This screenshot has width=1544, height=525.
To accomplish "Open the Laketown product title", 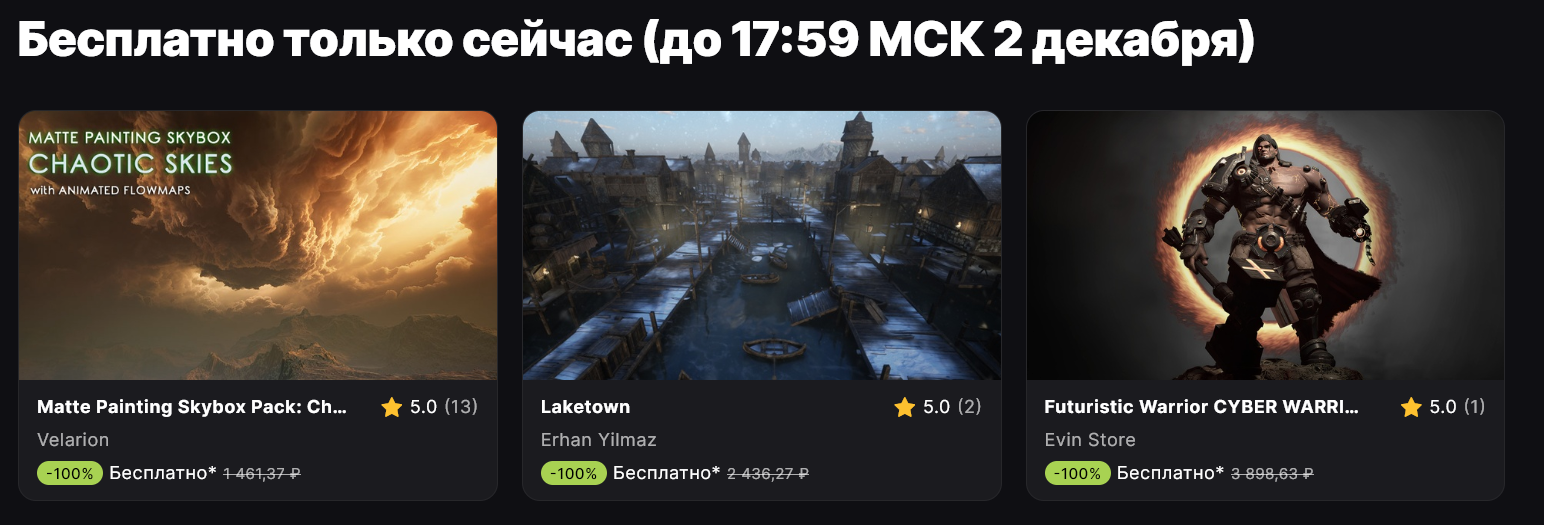I will (x=585, y=407).
